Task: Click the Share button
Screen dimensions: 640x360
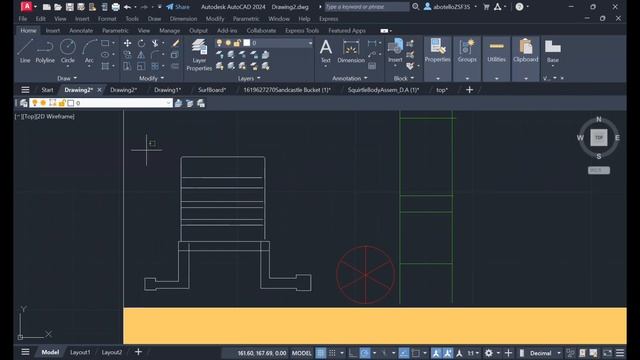Action: 178,7
